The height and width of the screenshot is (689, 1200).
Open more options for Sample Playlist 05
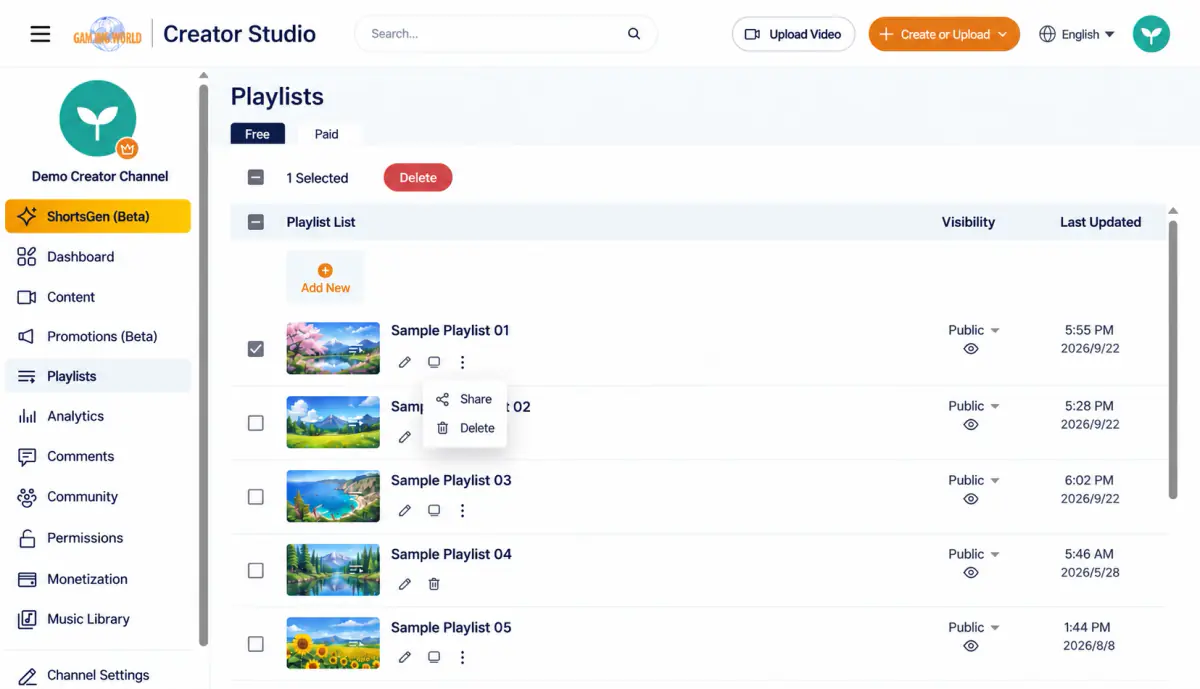[x=462, y=657]
